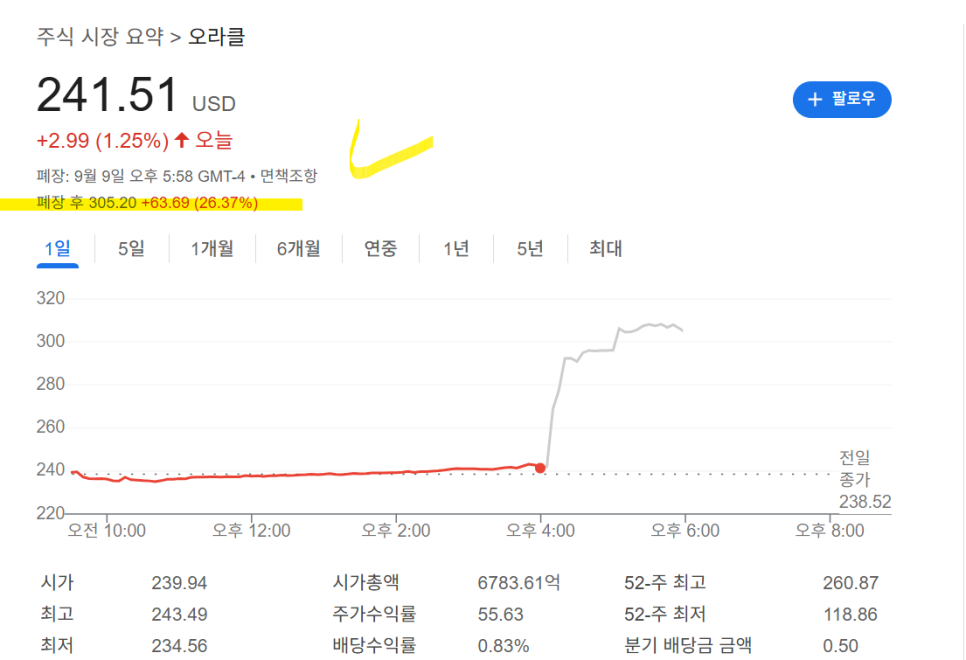Click the +2.99 (1.25%) daily change text

pyautogui.click(x=102, y=141)
